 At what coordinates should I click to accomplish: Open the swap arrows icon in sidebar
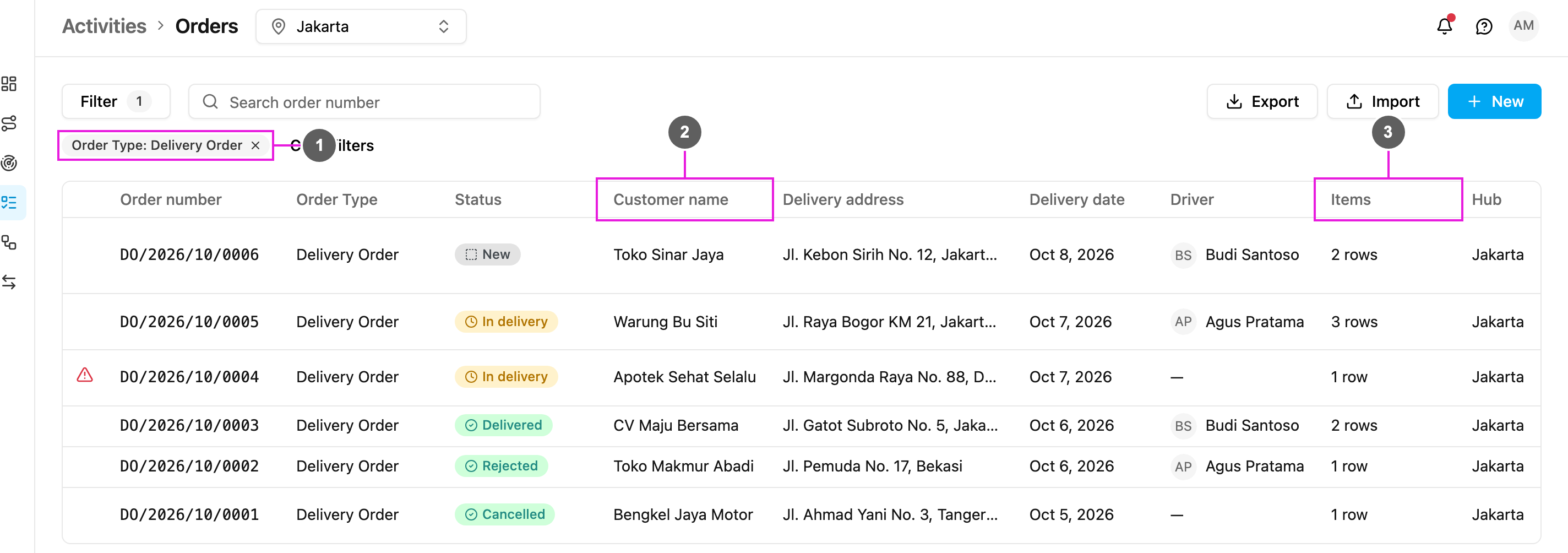point(9,282)
